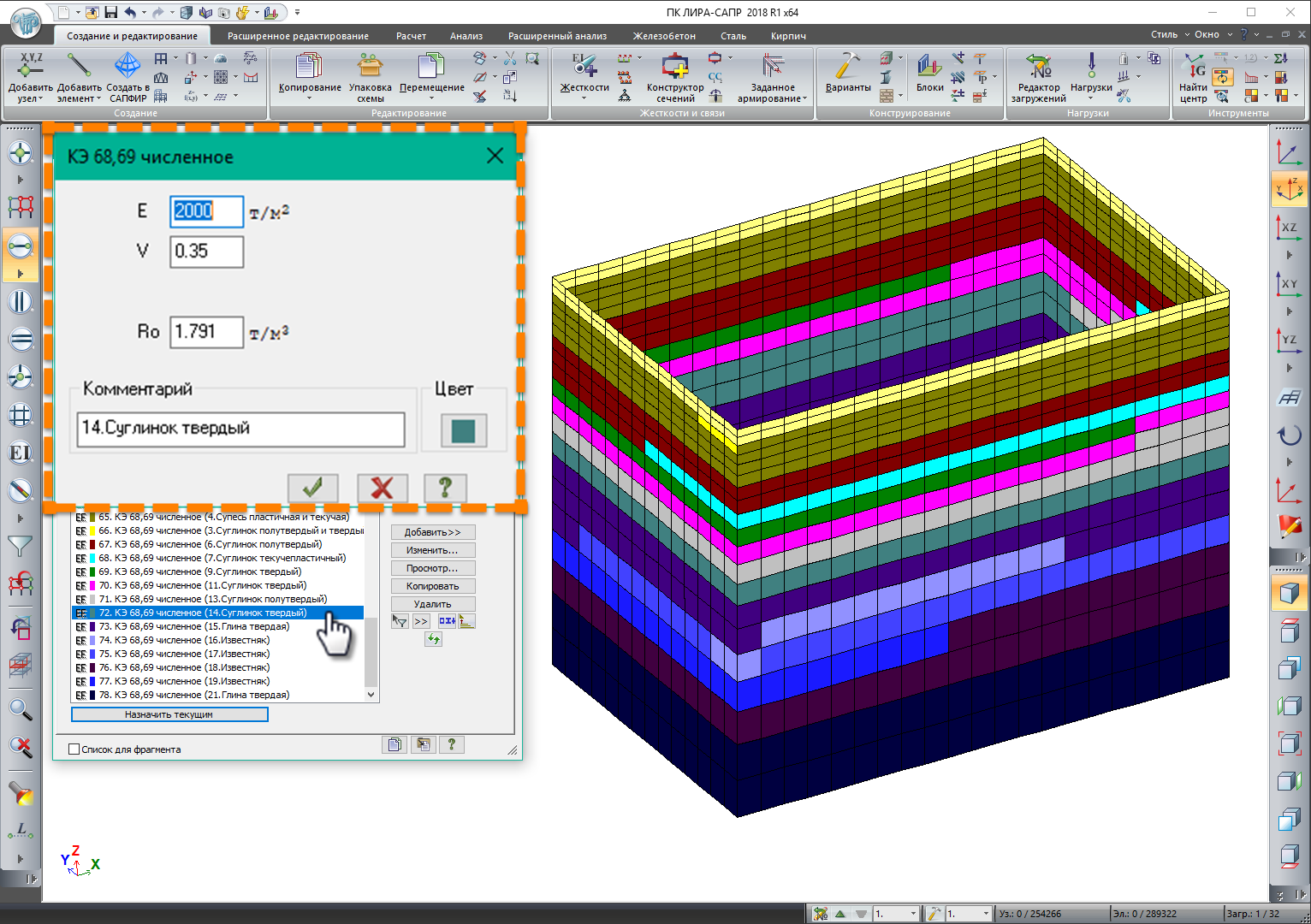Expand the Заданное армирование dropdown
Viewport: 1311px width, 924px height.
(x=805, y=99)
